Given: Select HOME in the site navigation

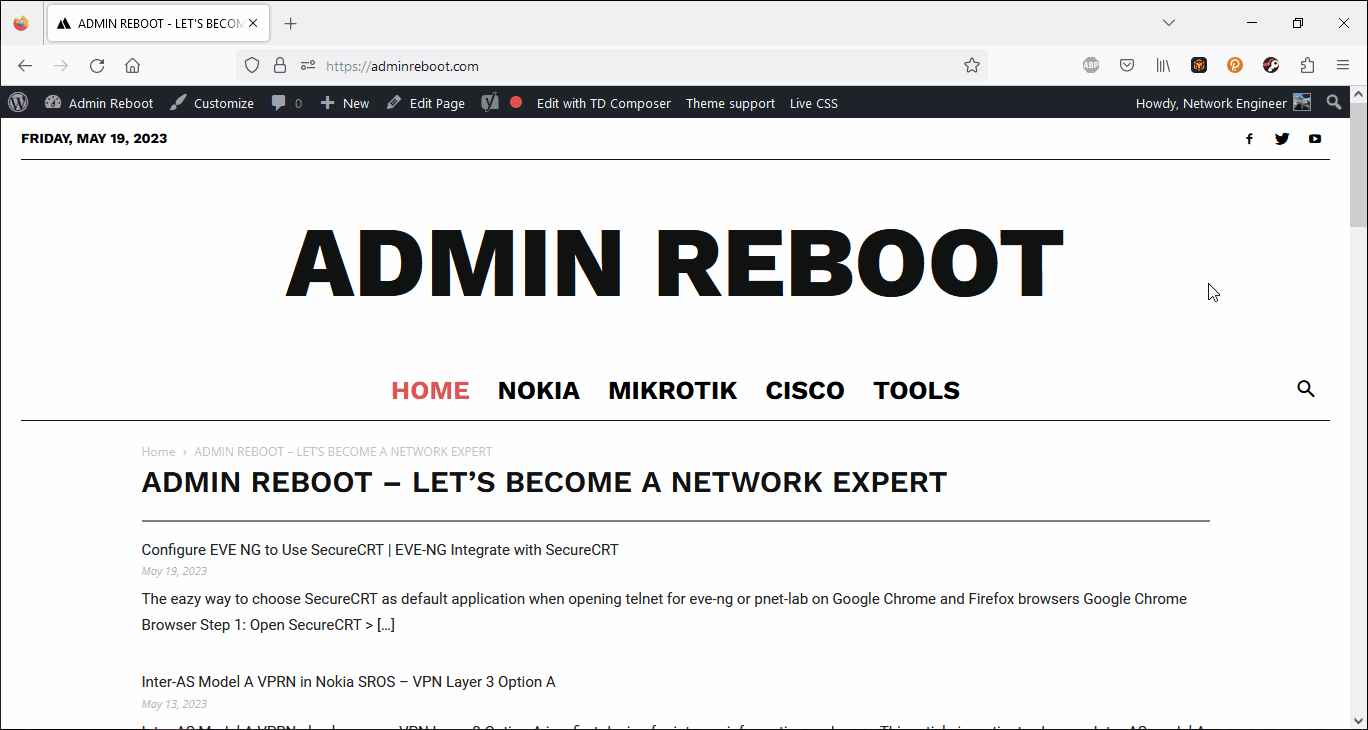Looking at the screenshot, I should tap(430, 390).
